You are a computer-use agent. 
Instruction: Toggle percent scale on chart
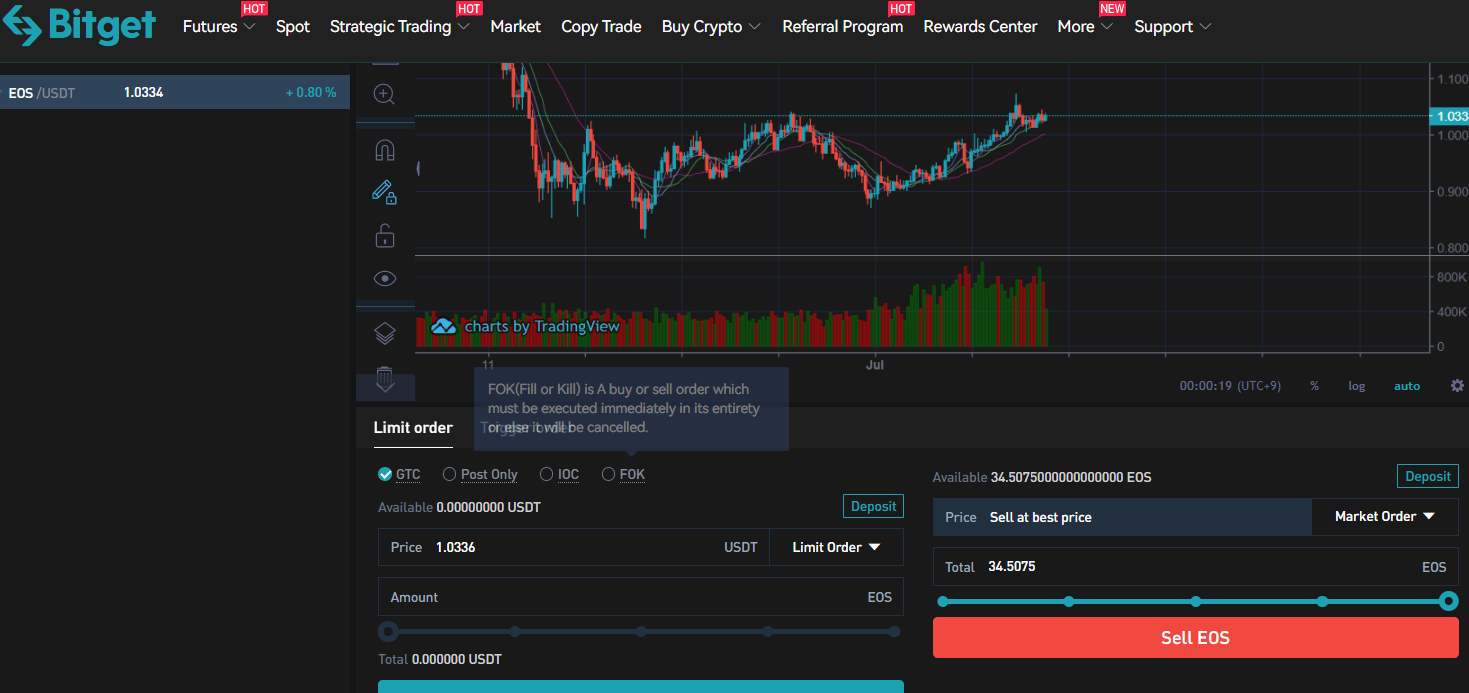coord(1314,386)
